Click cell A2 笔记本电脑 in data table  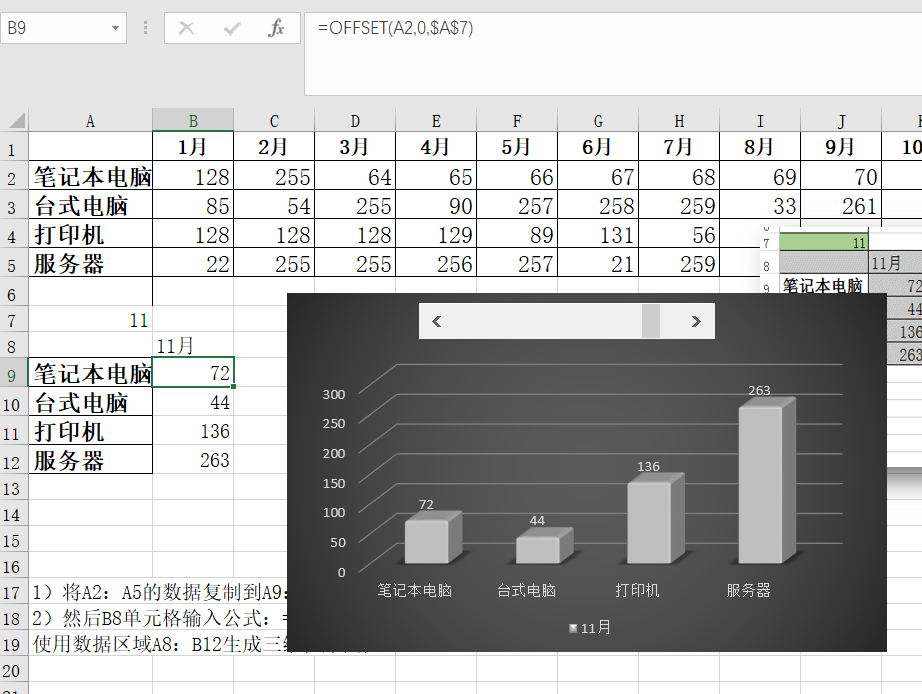point(91,176)
